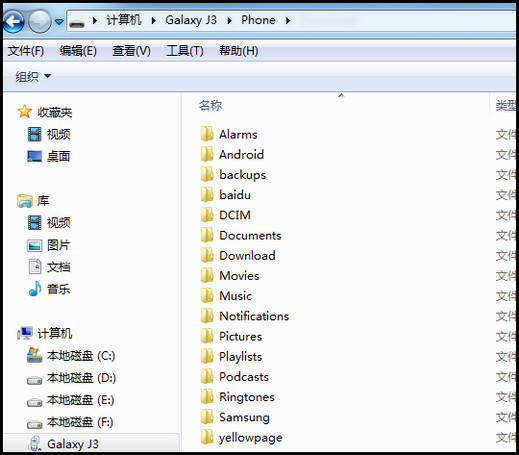Select the Pictures folder name

click(241, 336)
